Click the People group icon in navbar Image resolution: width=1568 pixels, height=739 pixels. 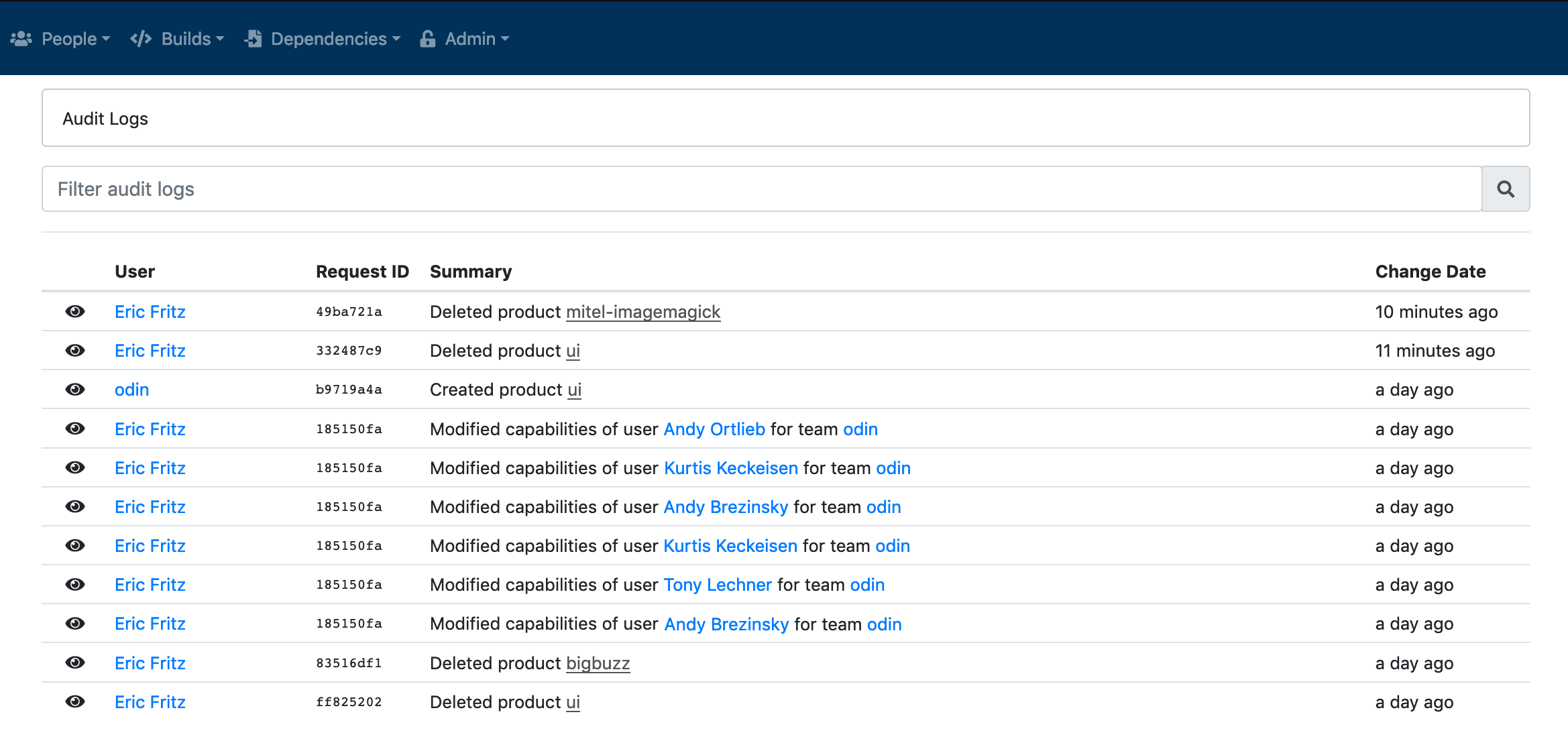[21, 39]
